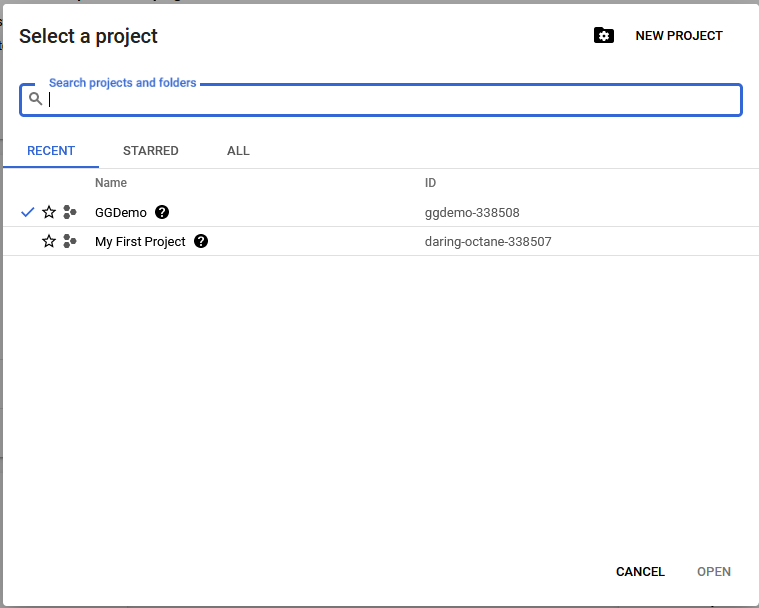
Task: Select the Recent tab
Action: pyautogui.click(x=51, y=151)
